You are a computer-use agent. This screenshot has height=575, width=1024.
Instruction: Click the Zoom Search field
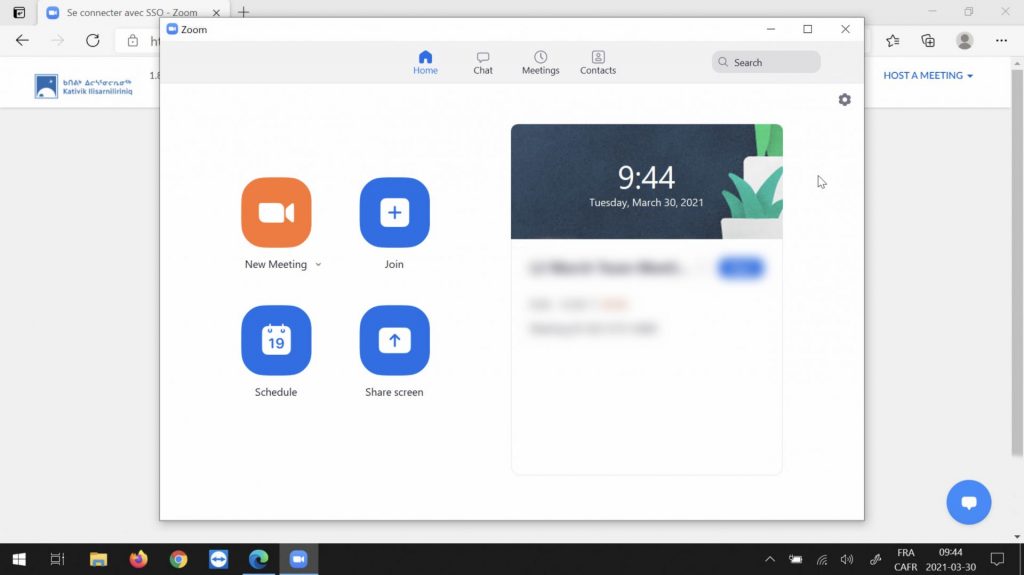766,62
